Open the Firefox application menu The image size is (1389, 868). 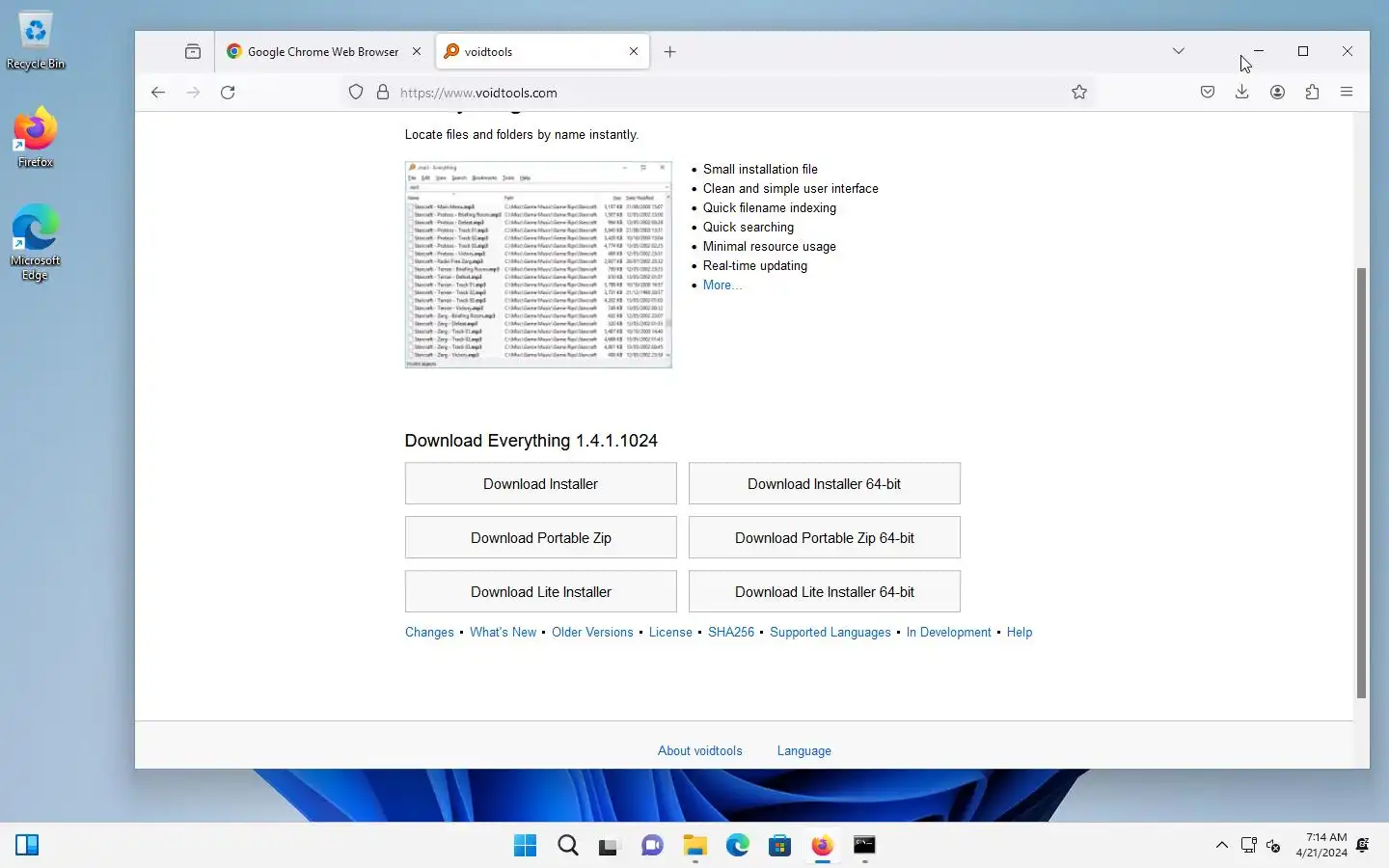click(x=1347, y=93)
